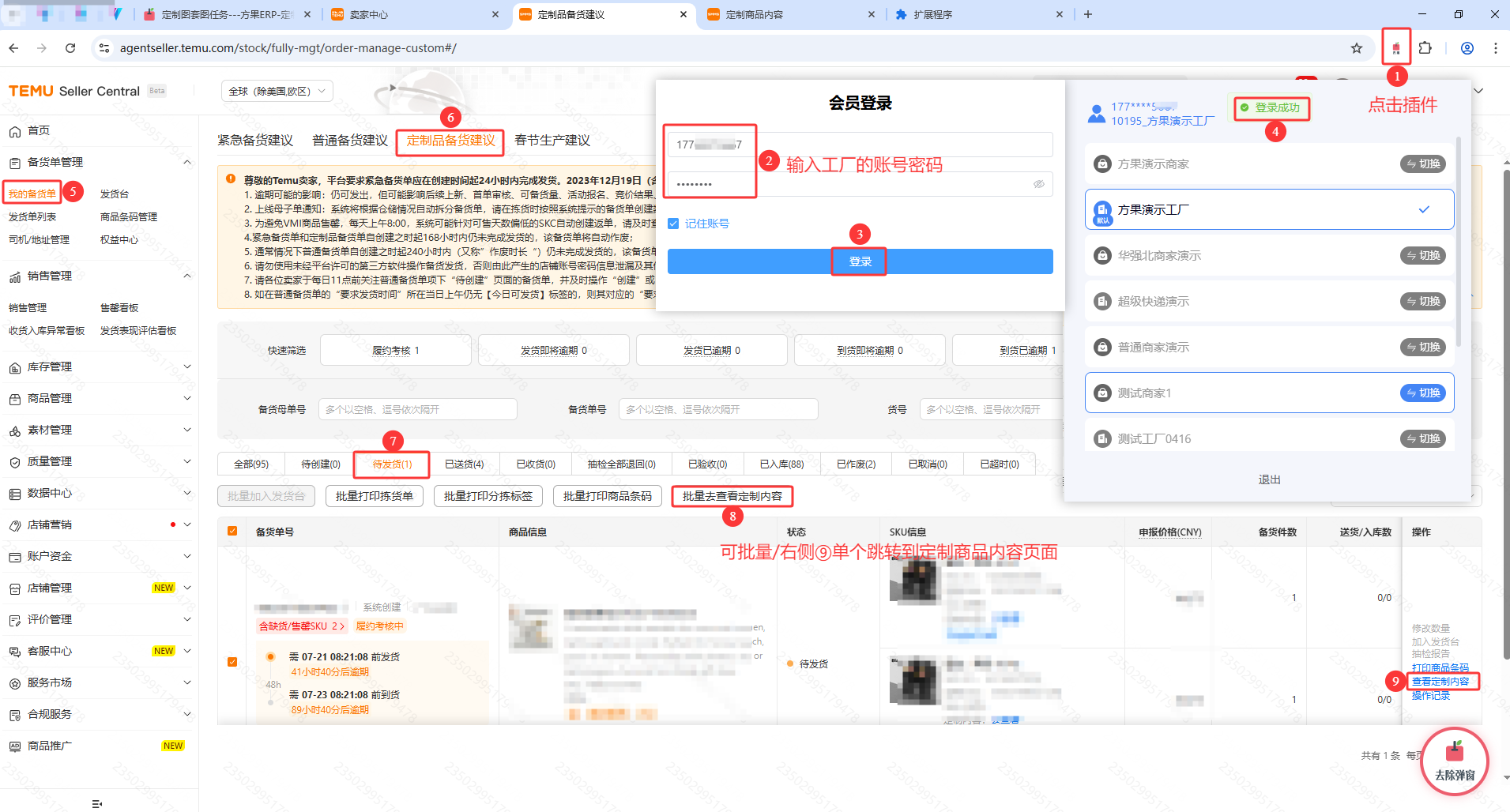Select the 已入库(88) status tab
1510x812 pixels.
[781, 464]
